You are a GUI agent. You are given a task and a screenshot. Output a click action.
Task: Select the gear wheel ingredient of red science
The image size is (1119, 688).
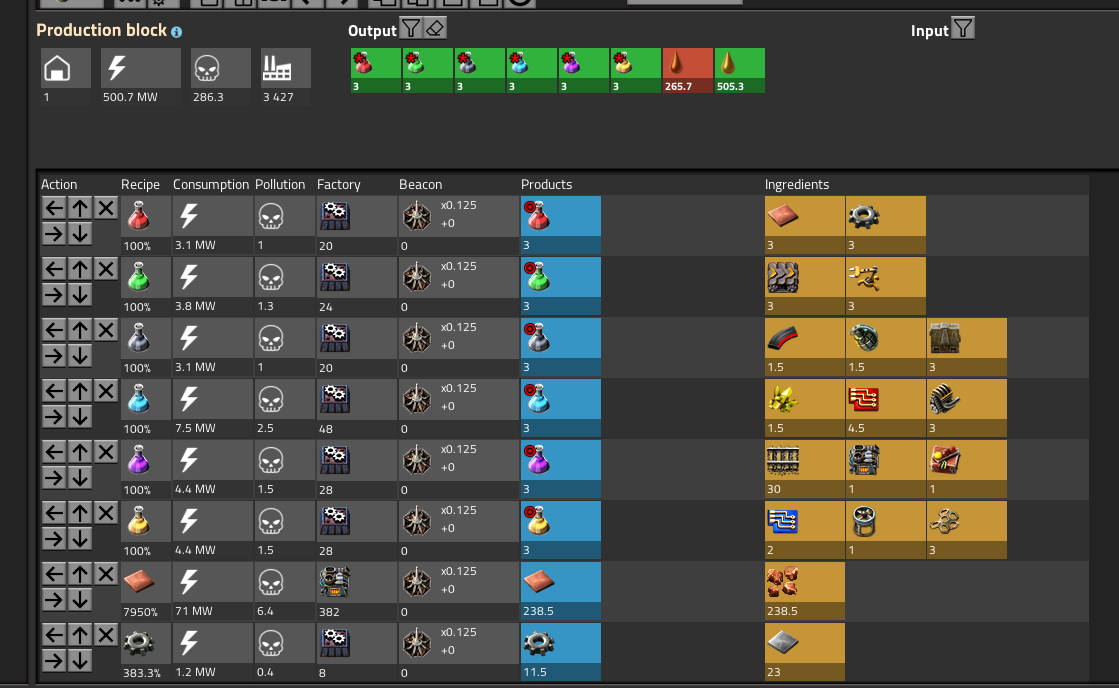886,225
